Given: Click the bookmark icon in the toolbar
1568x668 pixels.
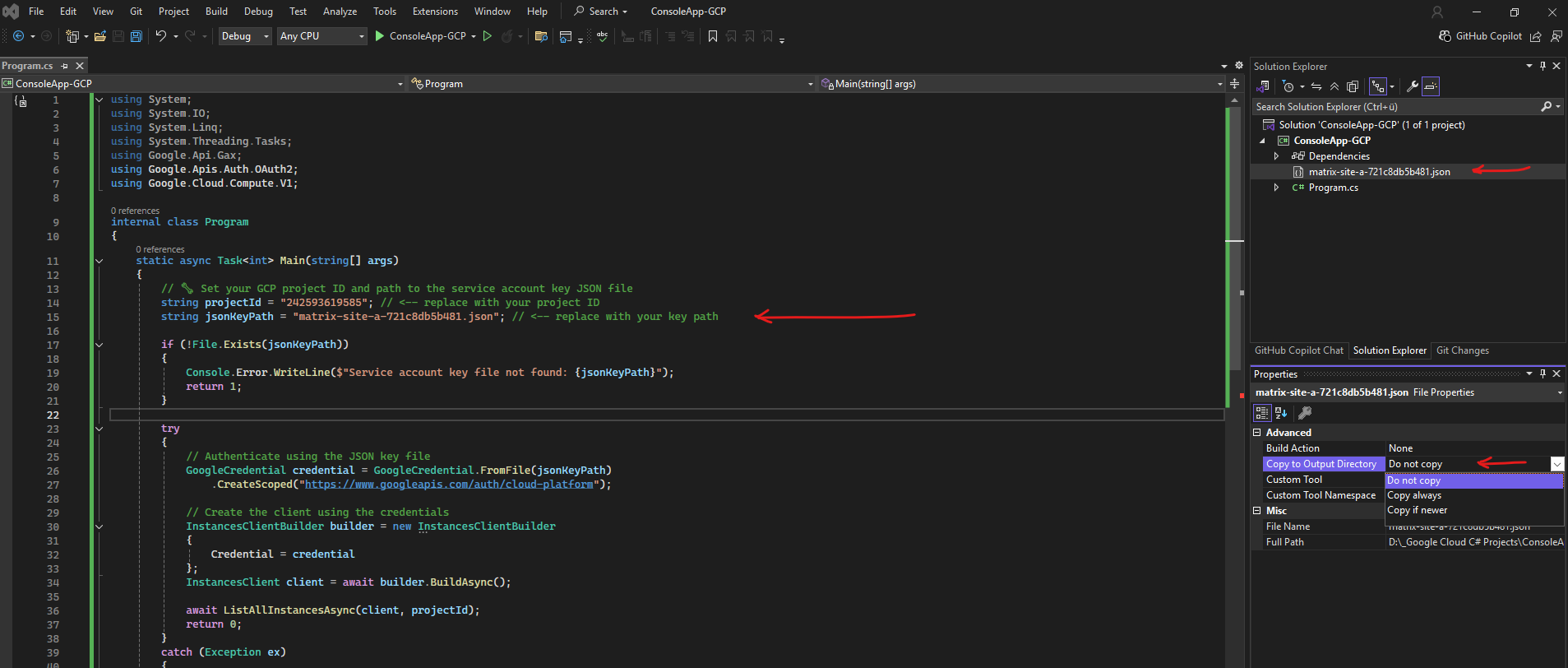Looking at the screenshot, I should pyautogui.click(x=713, y=36).
